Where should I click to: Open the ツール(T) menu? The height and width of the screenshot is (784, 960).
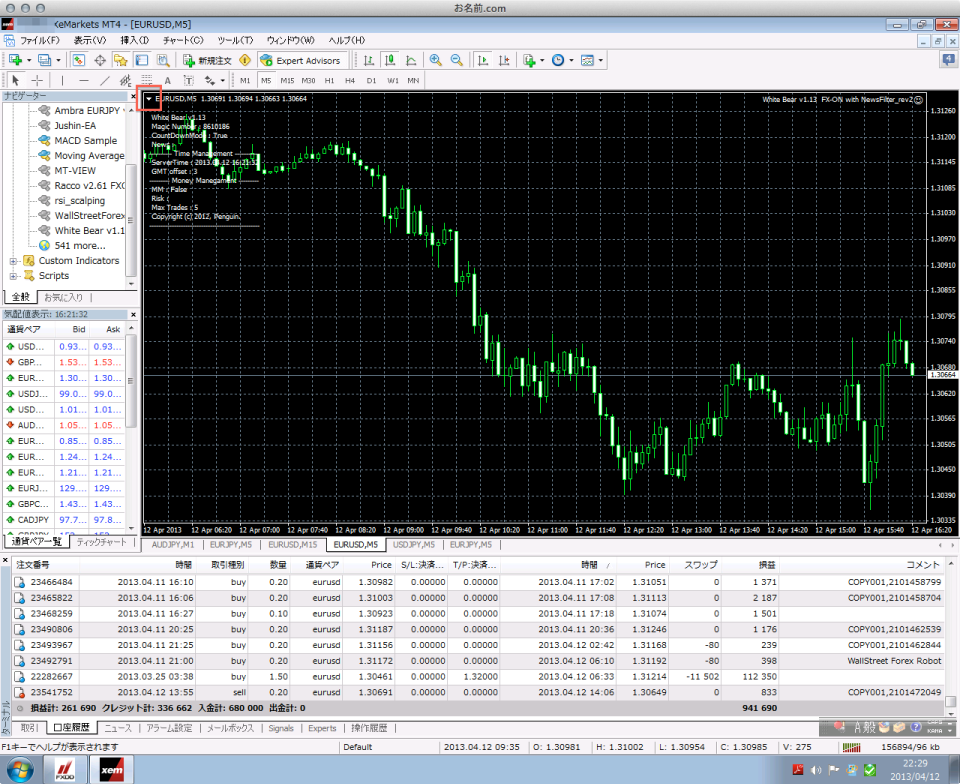(x=235, y=40)
